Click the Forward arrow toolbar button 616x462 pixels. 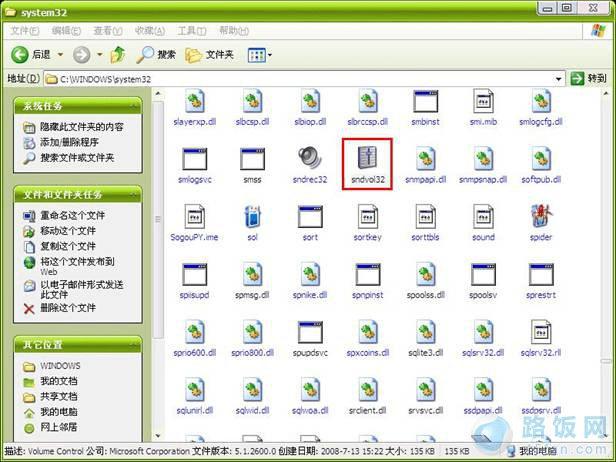[x=82, y=55]
